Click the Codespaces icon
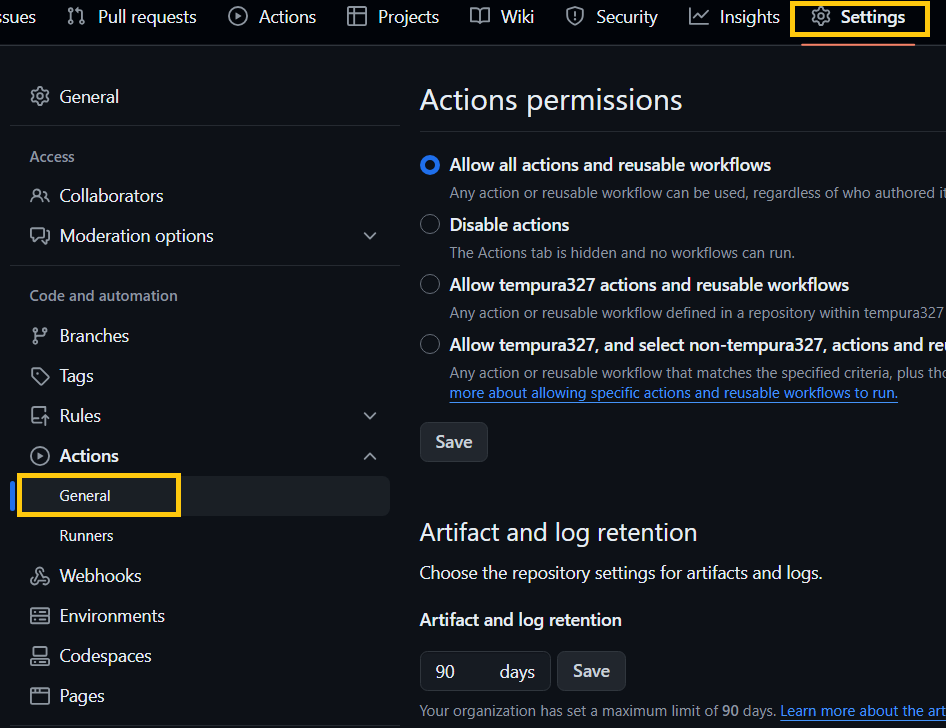946x728 pixels. click(40, 656)
